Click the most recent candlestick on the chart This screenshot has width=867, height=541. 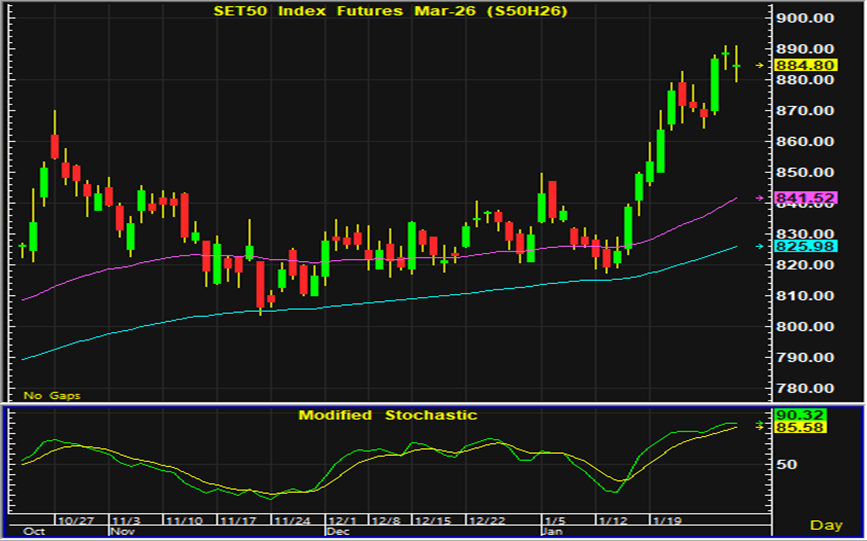(736, 65)
